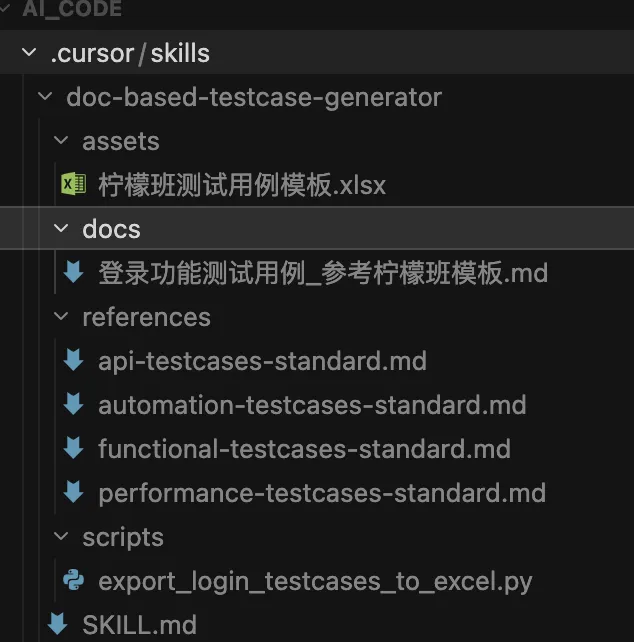The height and width of the screenshot is (642, 634).
Task: Click the markdown icon beside SKILL.md
Action: 57,625
